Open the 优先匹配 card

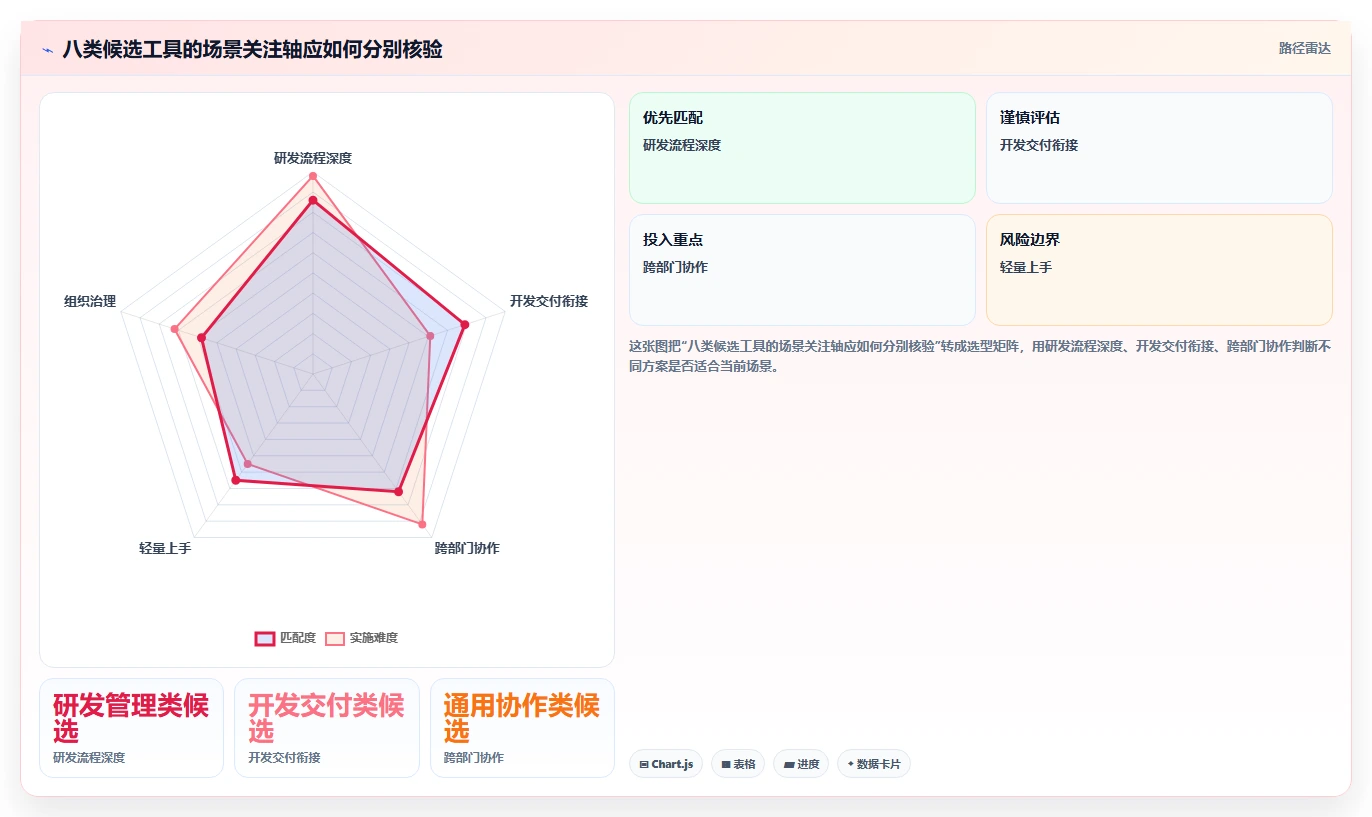[x=802, y=148]
